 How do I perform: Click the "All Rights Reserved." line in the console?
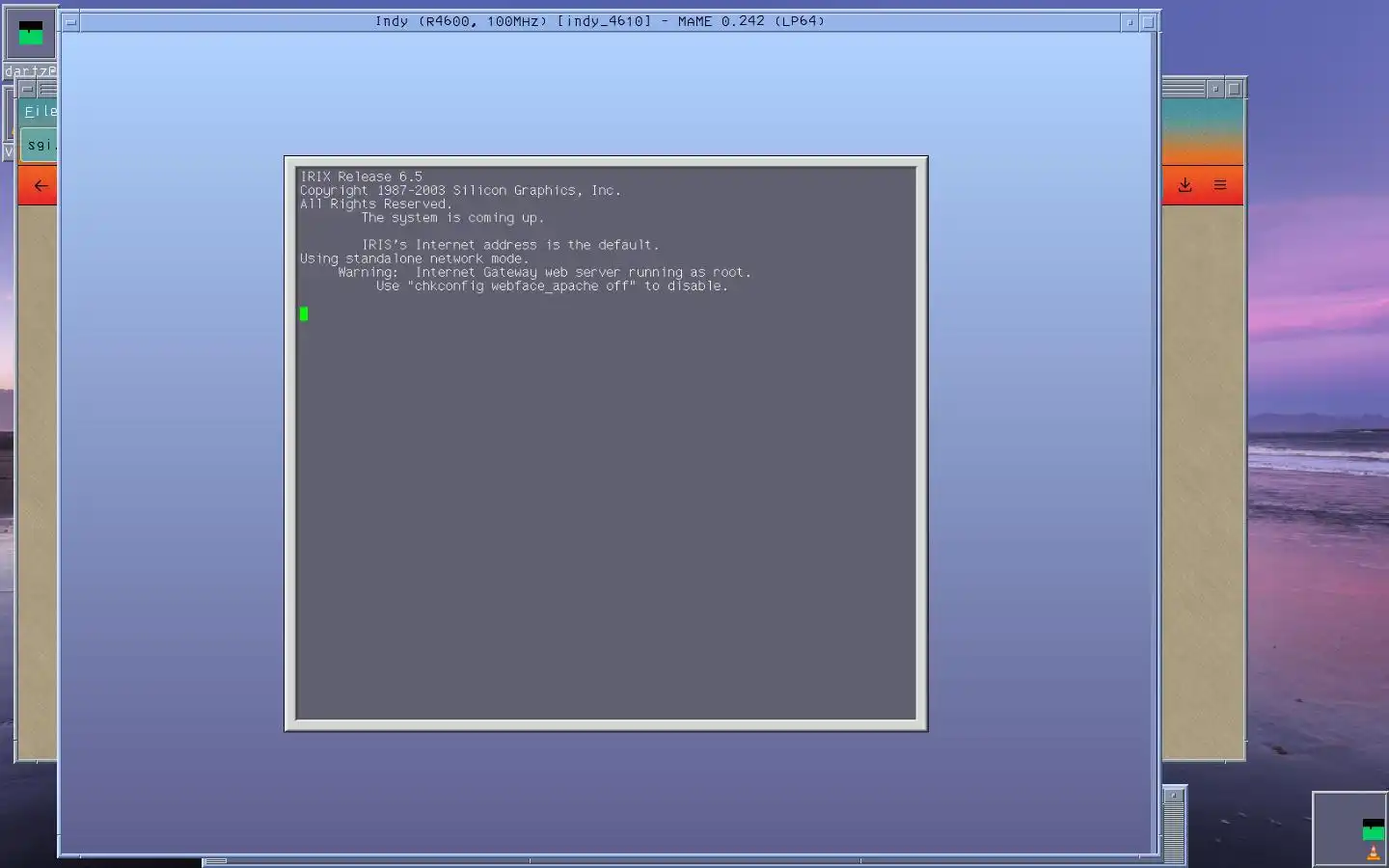point(376,204)
